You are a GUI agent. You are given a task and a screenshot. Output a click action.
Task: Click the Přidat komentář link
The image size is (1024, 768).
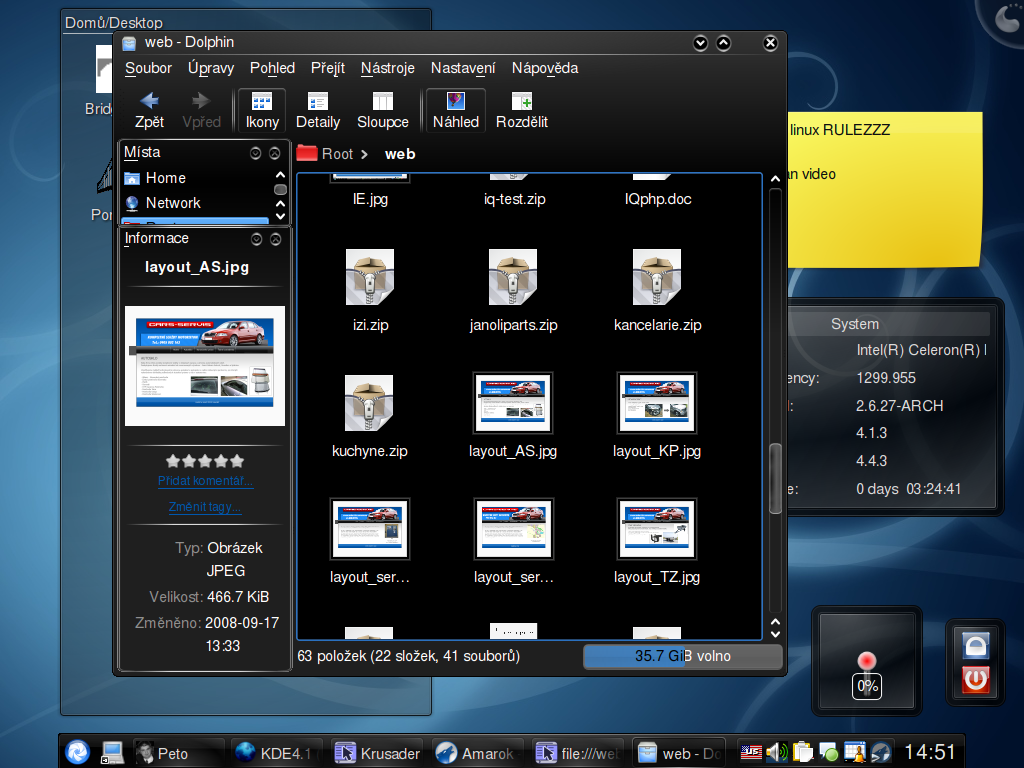(x=205, y=481)
